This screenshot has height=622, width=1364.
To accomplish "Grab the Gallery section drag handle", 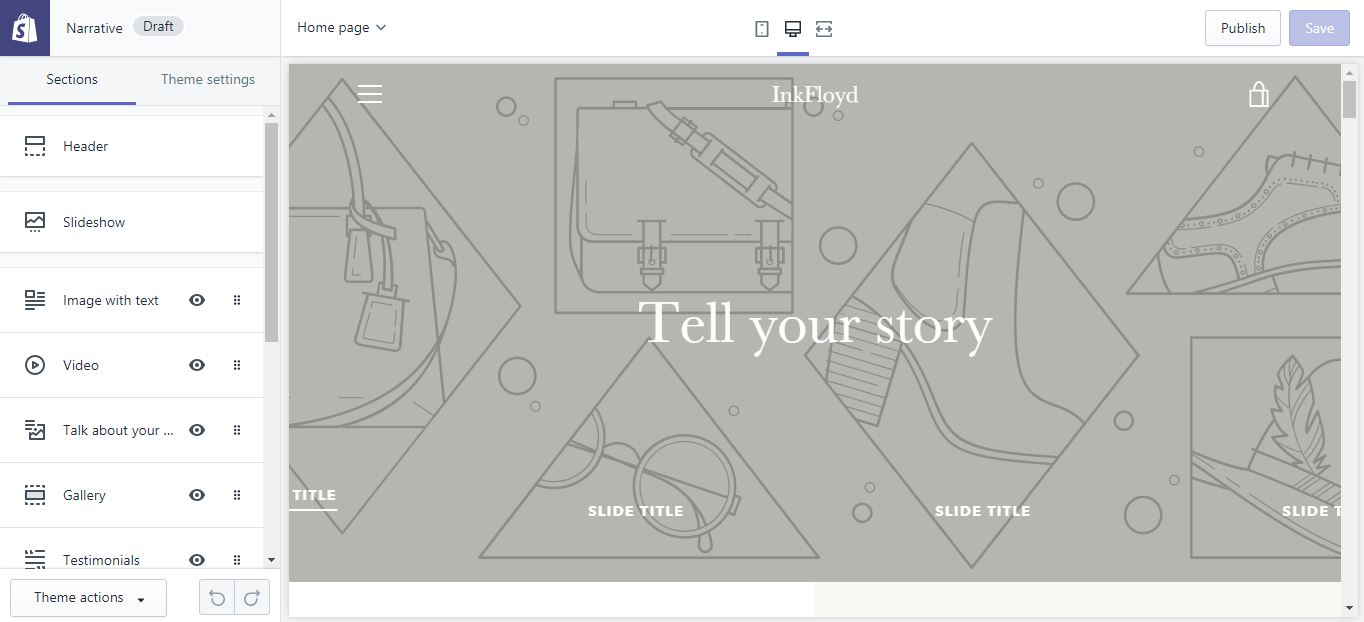I will [237, 495].
